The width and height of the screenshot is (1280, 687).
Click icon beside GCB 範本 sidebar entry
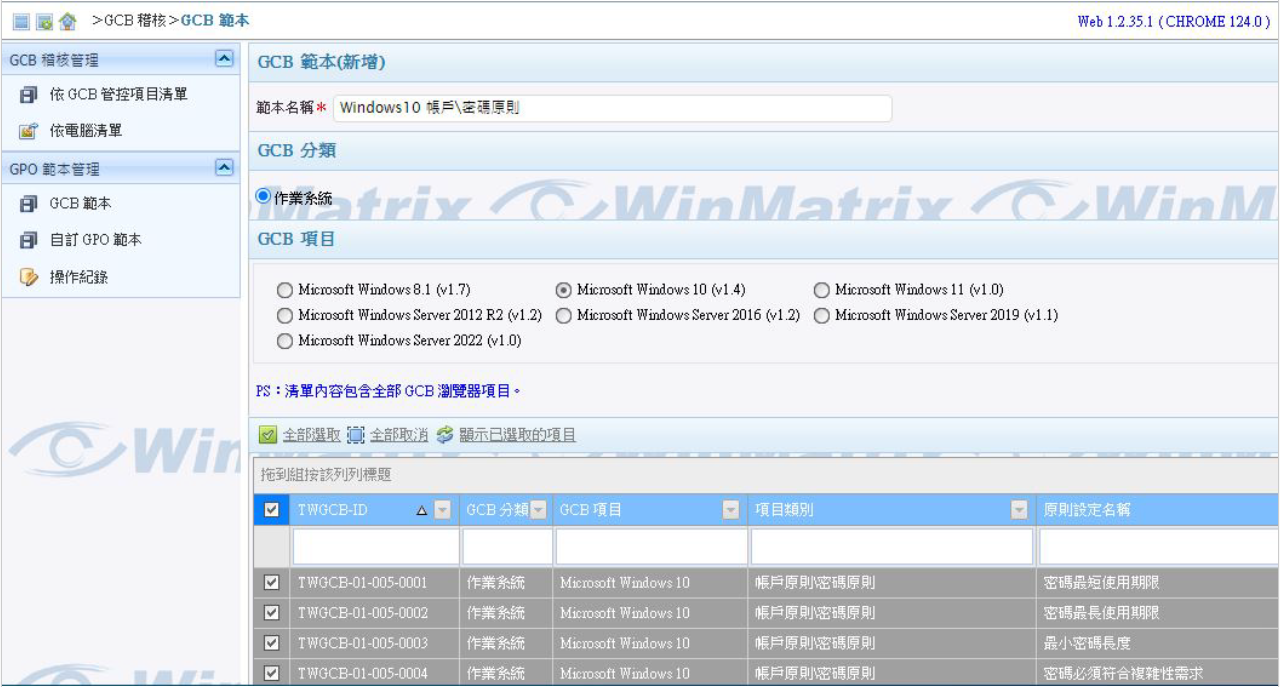[28, 204]
